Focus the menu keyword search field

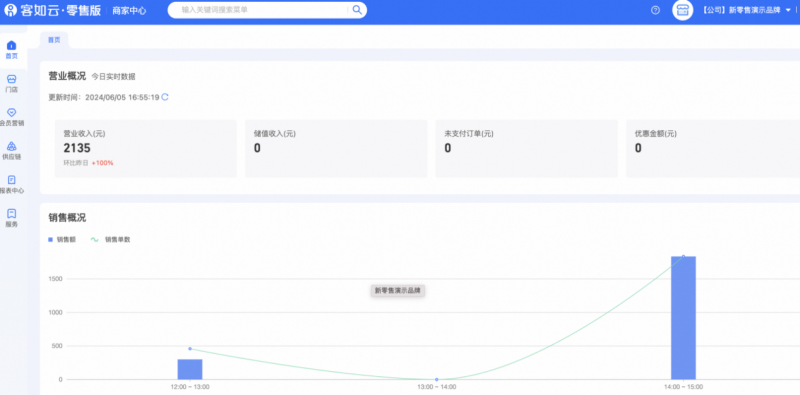tap(258, 10)
